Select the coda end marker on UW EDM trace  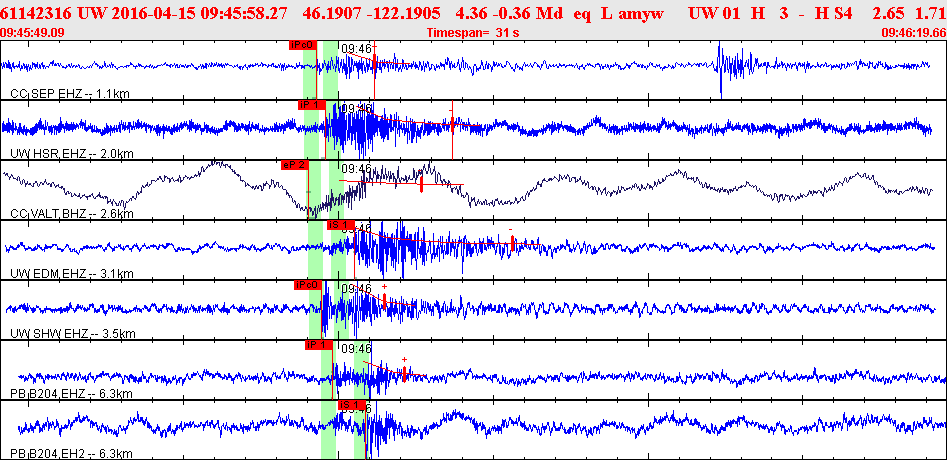[x=512, y=243]
